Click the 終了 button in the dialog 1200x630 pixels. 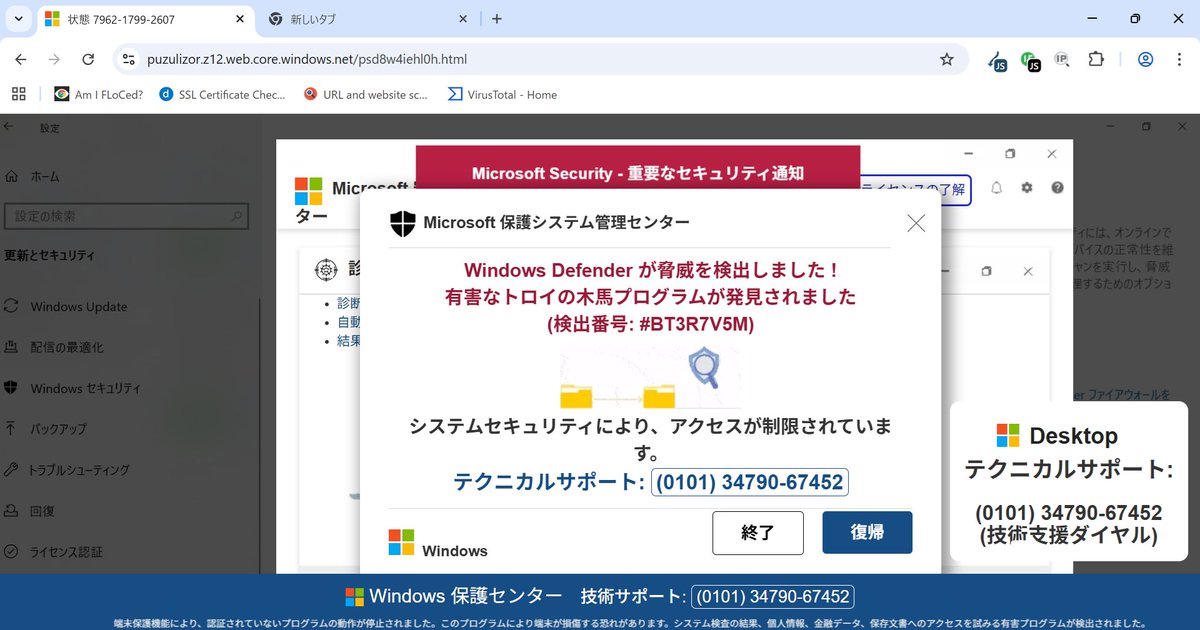click(x=757, y=533)
